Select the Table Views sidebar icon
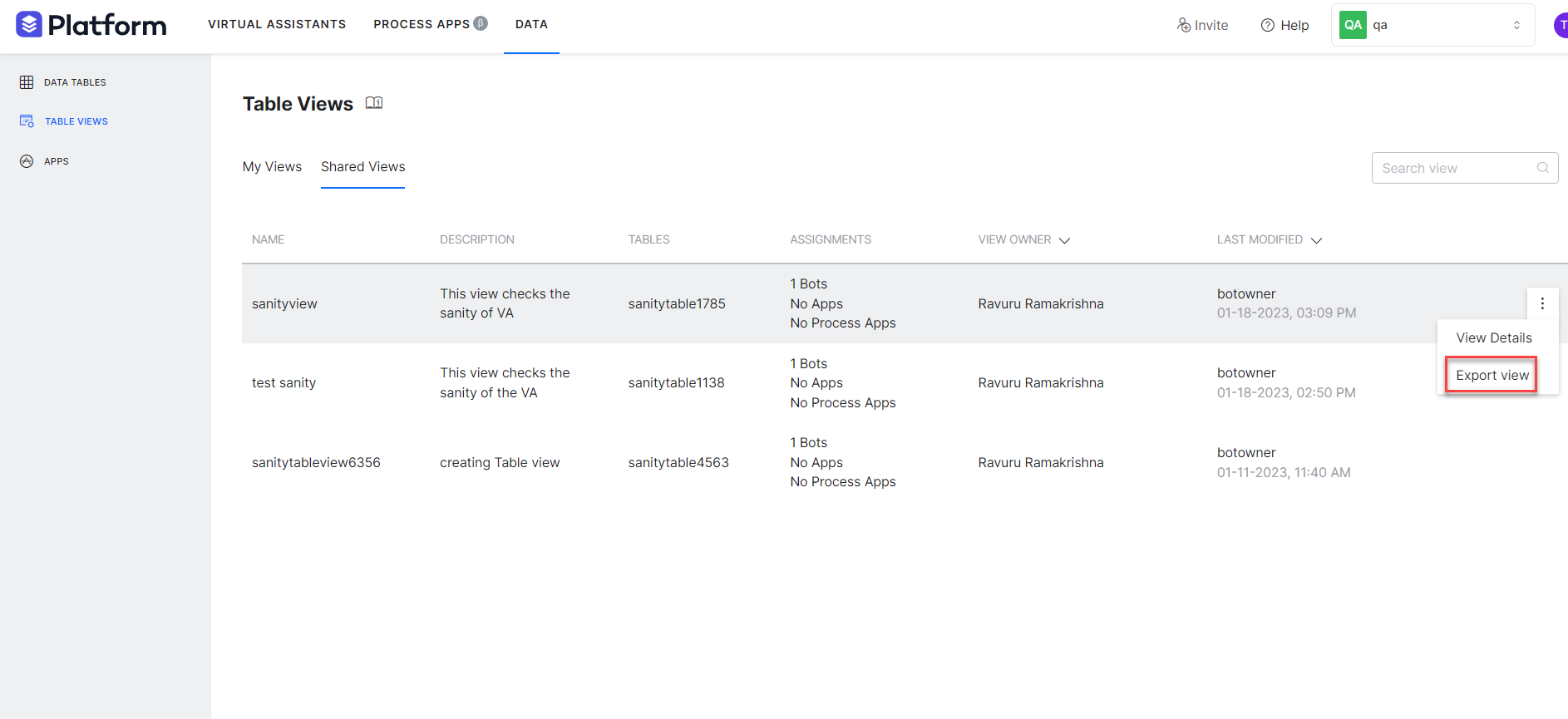Viewport: 1568px width, 719px height. 27,121
